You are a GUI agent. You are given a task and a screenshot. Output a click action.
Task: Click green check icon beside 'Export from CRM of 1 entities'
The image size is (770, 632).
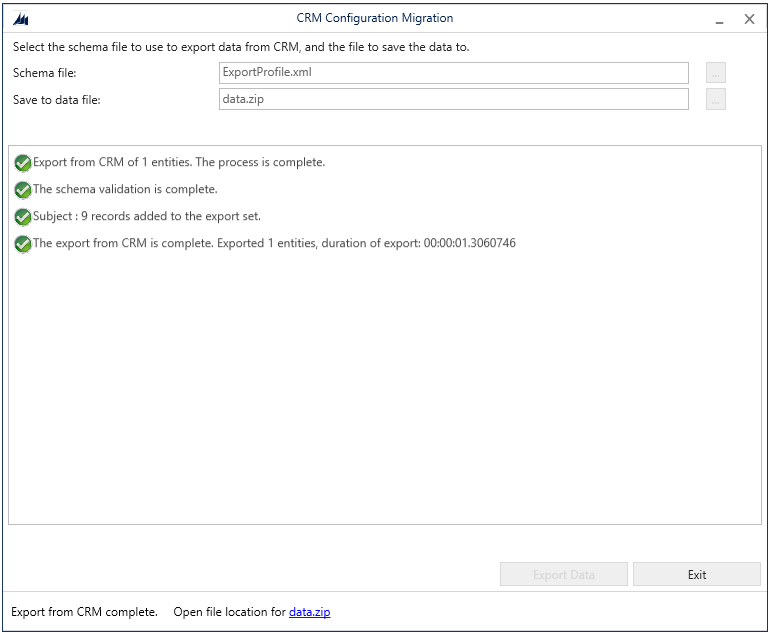(23, 163)
